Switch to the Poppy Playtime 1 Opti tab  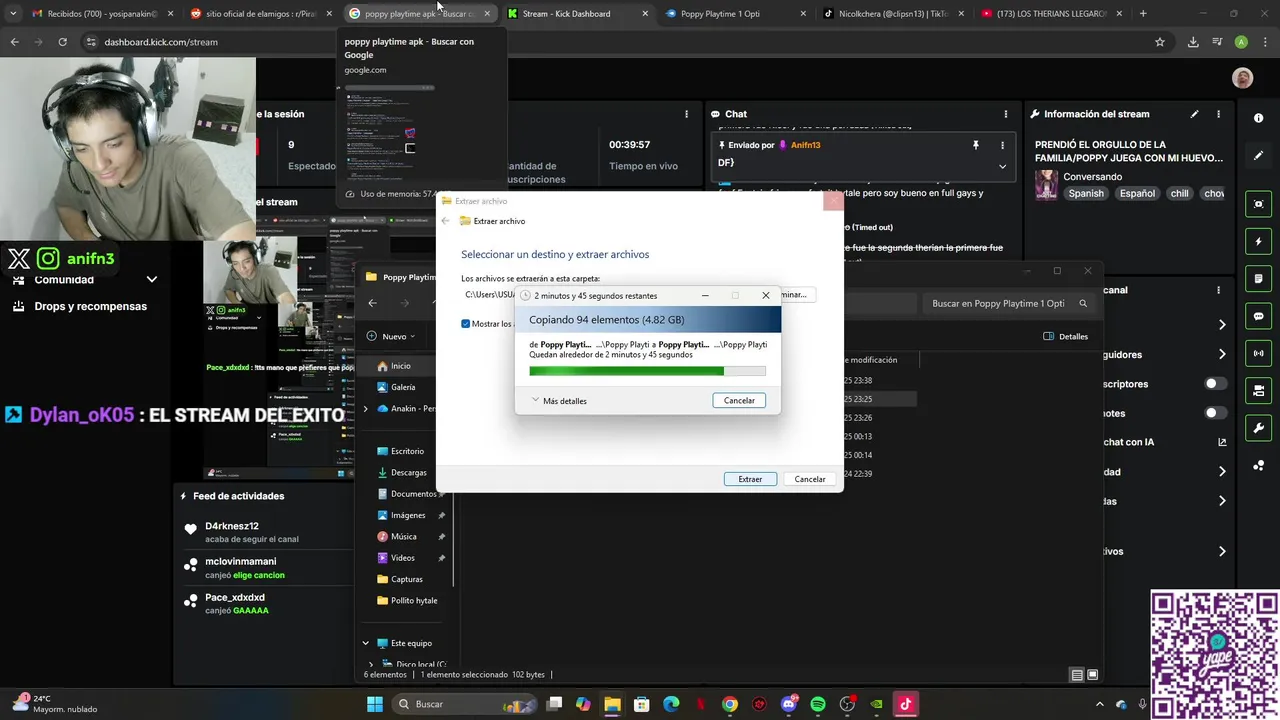point(736,14)
